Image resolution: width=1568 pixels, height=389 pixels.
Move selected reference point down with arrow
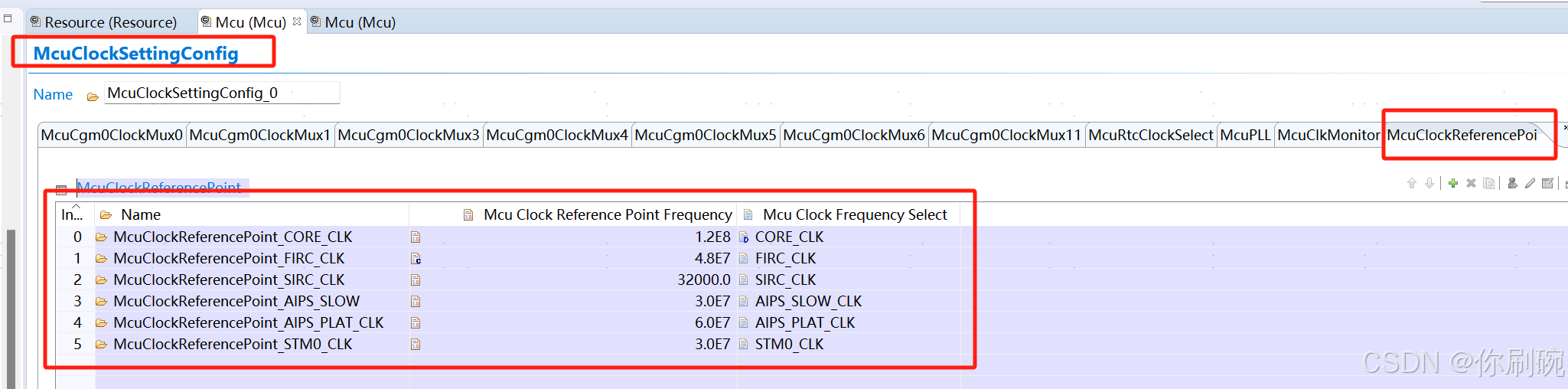pos(1429,184)
